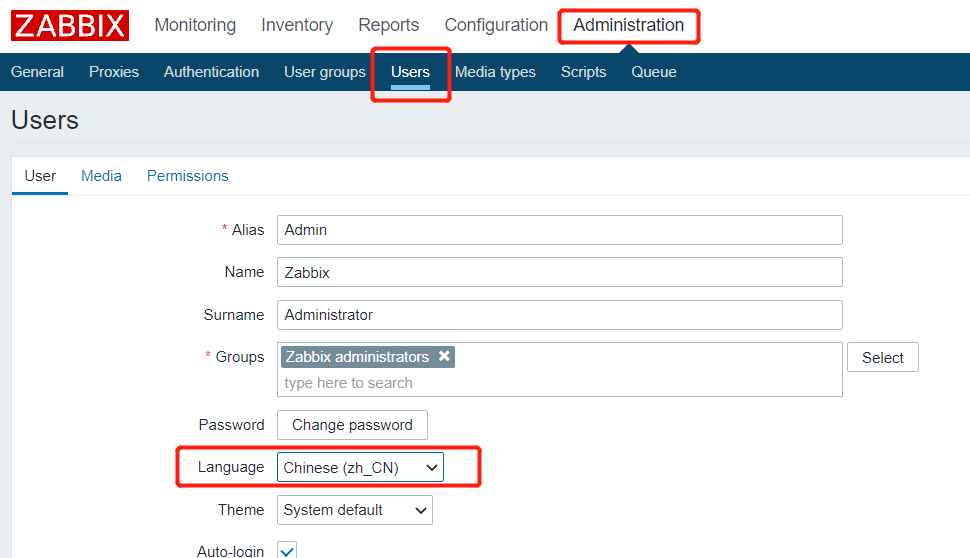Open Queue section
This screenshot has width=970, height=558.
(x=654, y=72)
